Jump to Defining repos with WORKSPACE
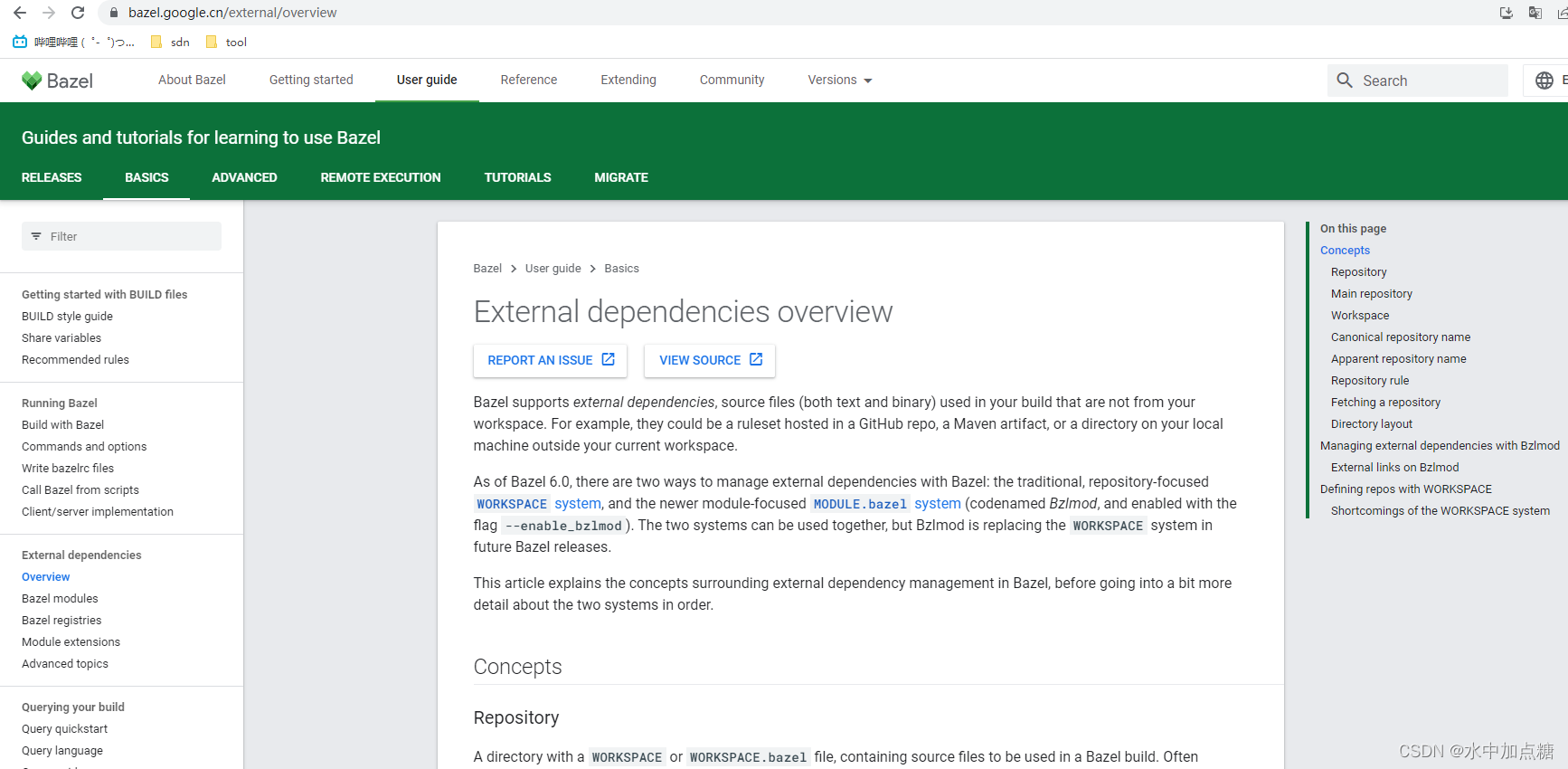This screenshot has width=1568, height=769. pos(1406,489)
